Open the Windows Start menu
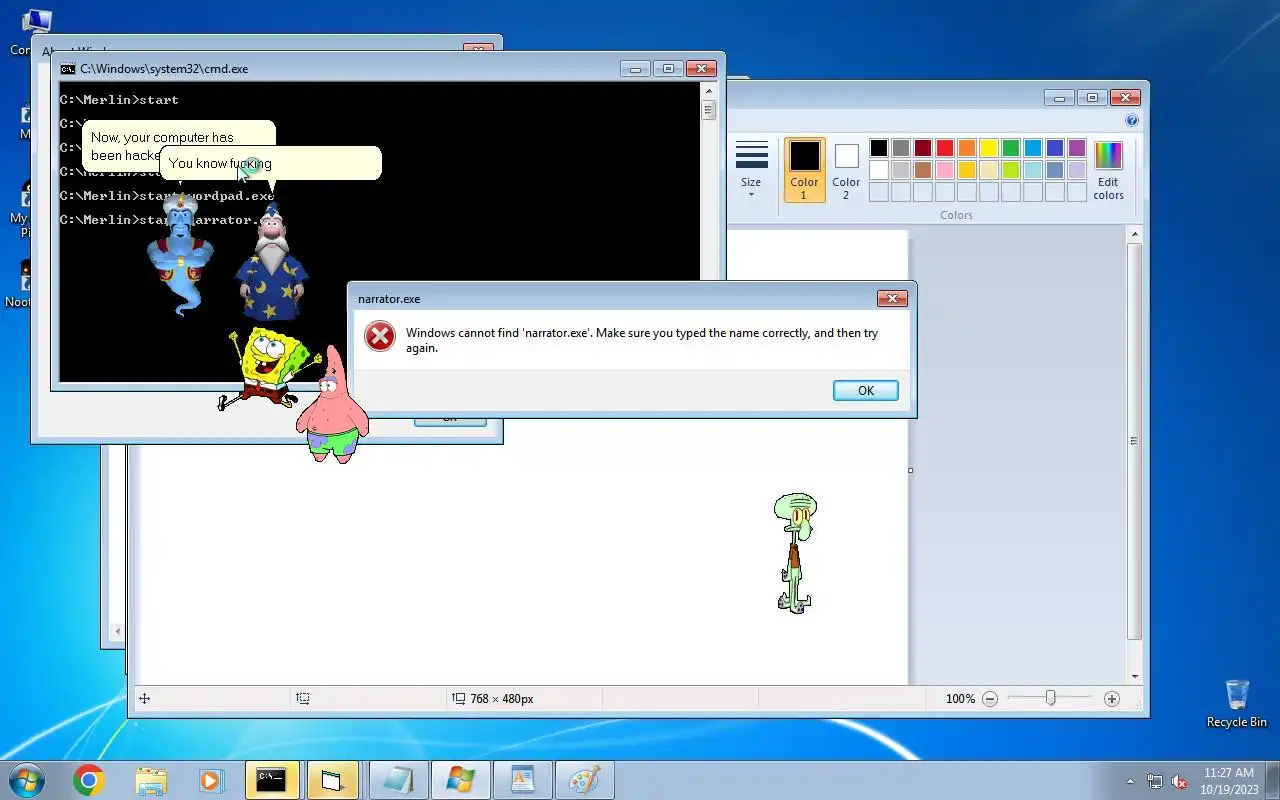The image size is (1280, 800). click(x=26, y=780)
